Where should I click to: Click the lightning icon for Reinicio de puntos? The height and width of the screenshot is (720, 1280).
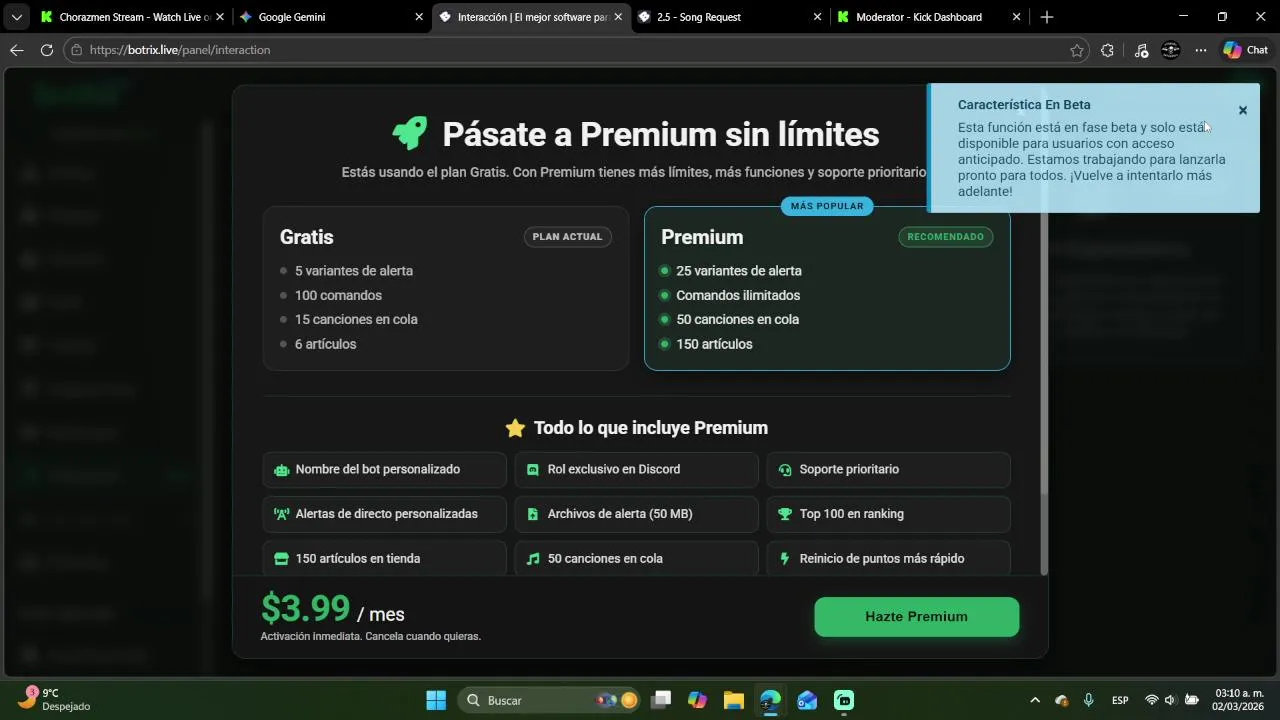coord(785,559)
